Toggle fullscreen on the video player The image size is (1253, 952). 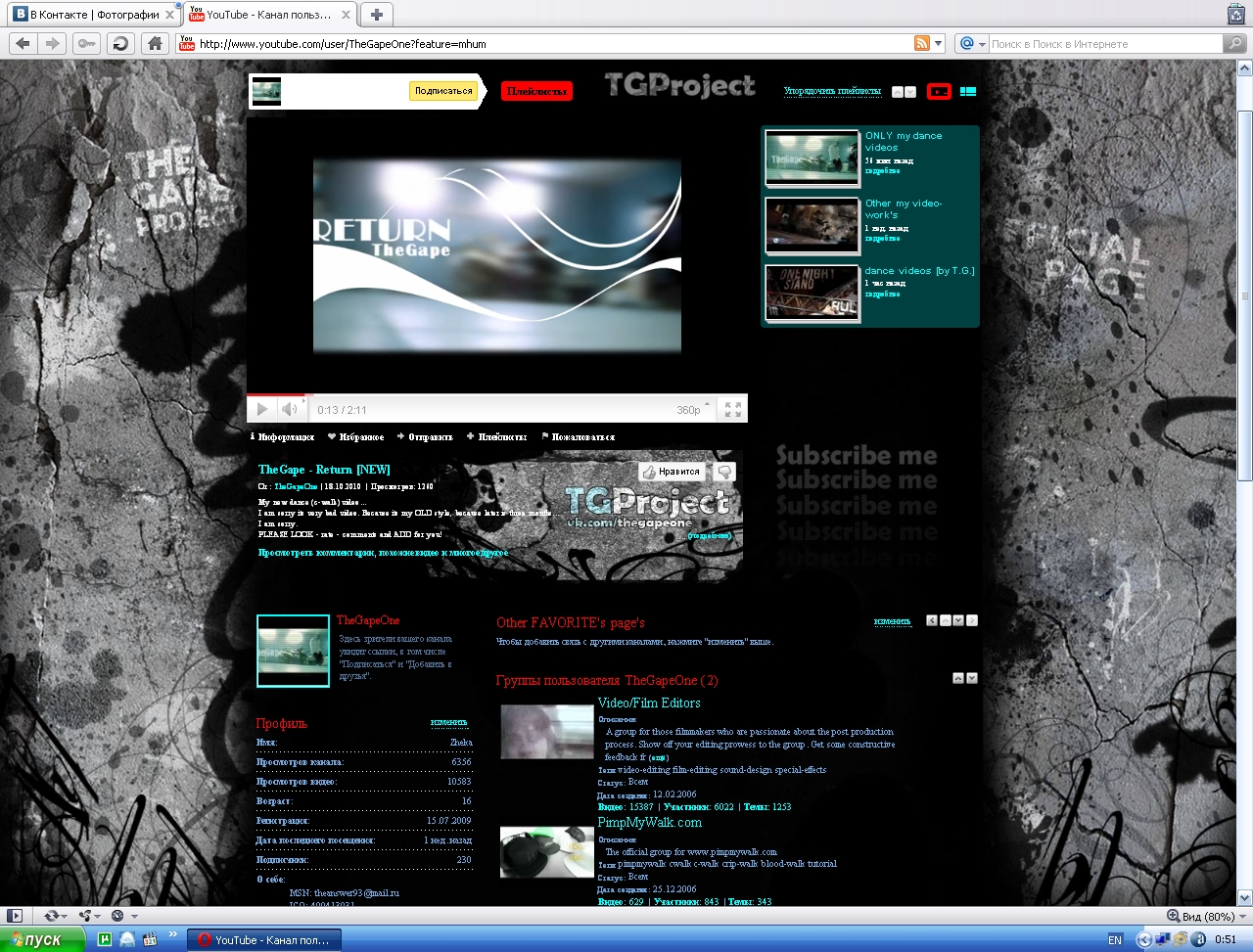[733, 410]
